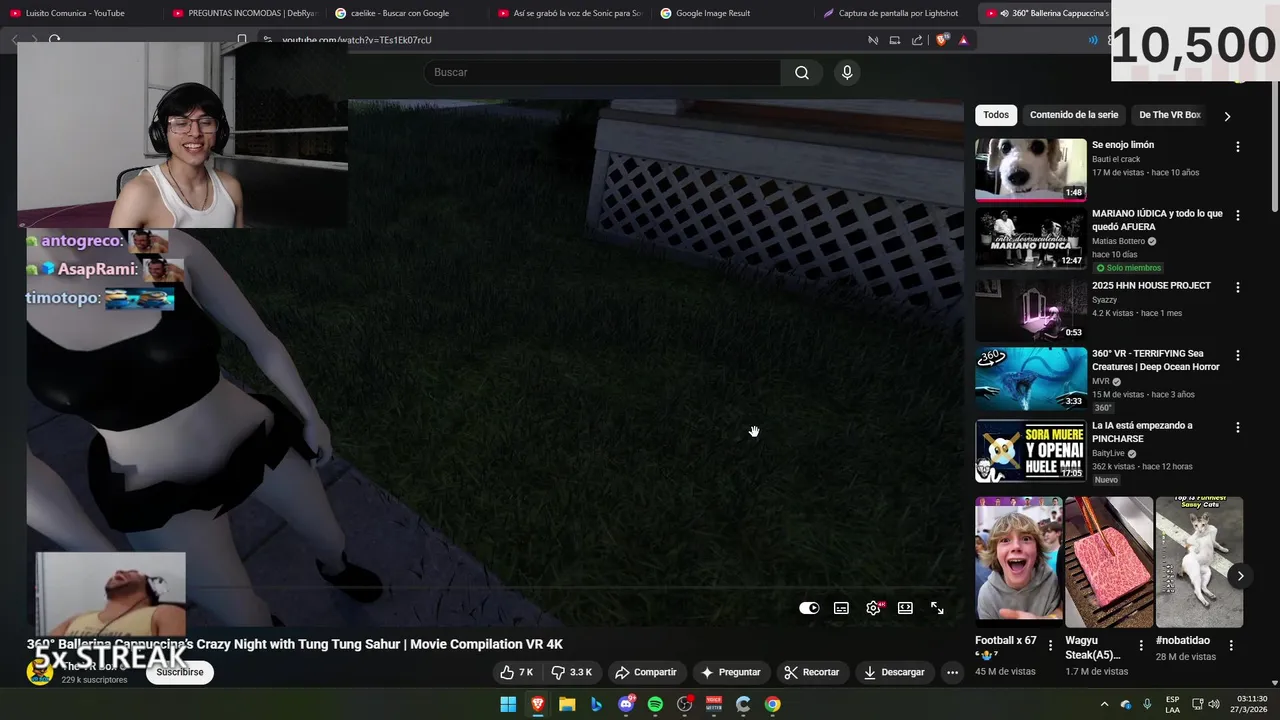Switch to the caelike - Buscar con Google tab
The image size is (1280, 720).
(x=399, y=13)
